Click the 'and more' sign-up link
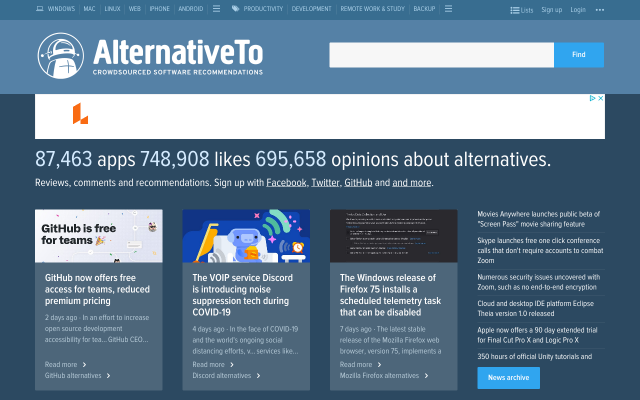The height and width of the screenshot is (400, 640). coord(411,182)
